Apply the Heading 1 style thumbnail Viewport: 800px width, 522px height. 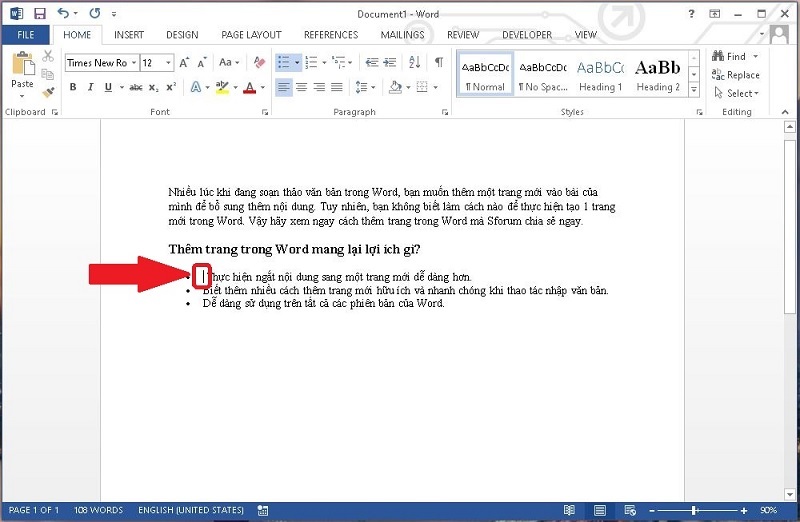pyautogui.click(x=600, y=75)
